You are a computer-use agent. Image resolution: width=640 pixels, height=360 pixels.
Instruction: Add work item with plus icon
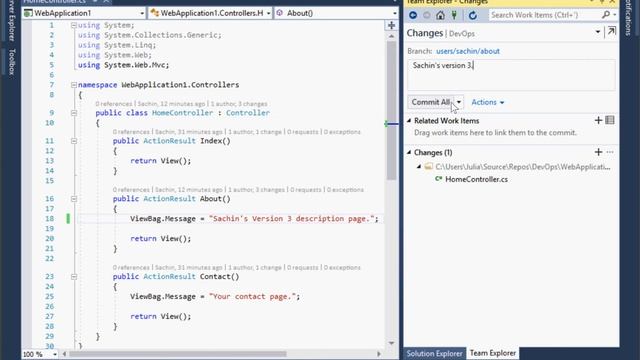(598, 120)
